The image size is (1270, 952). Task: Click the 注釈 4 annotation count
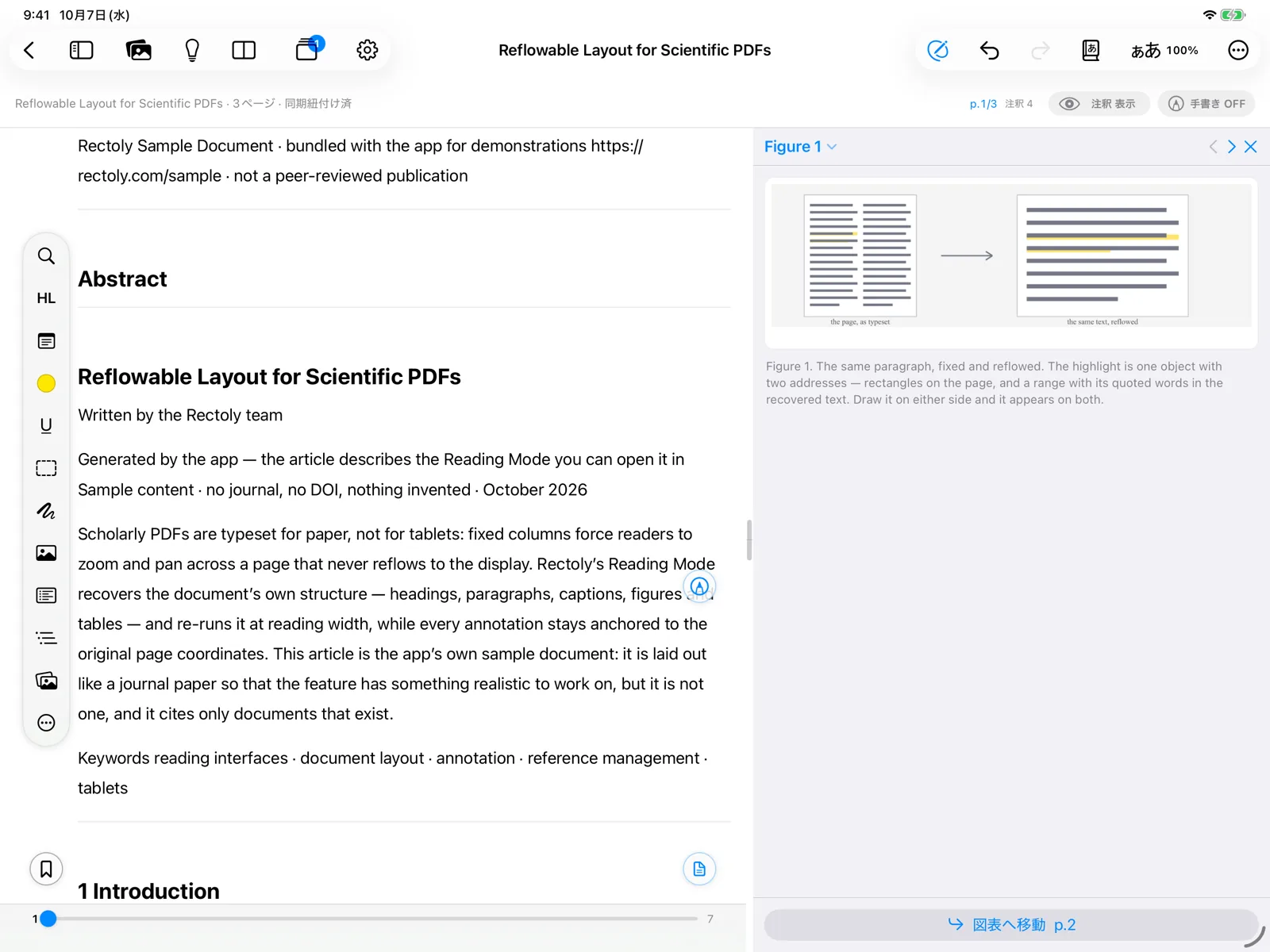(x=1018, y=104)
